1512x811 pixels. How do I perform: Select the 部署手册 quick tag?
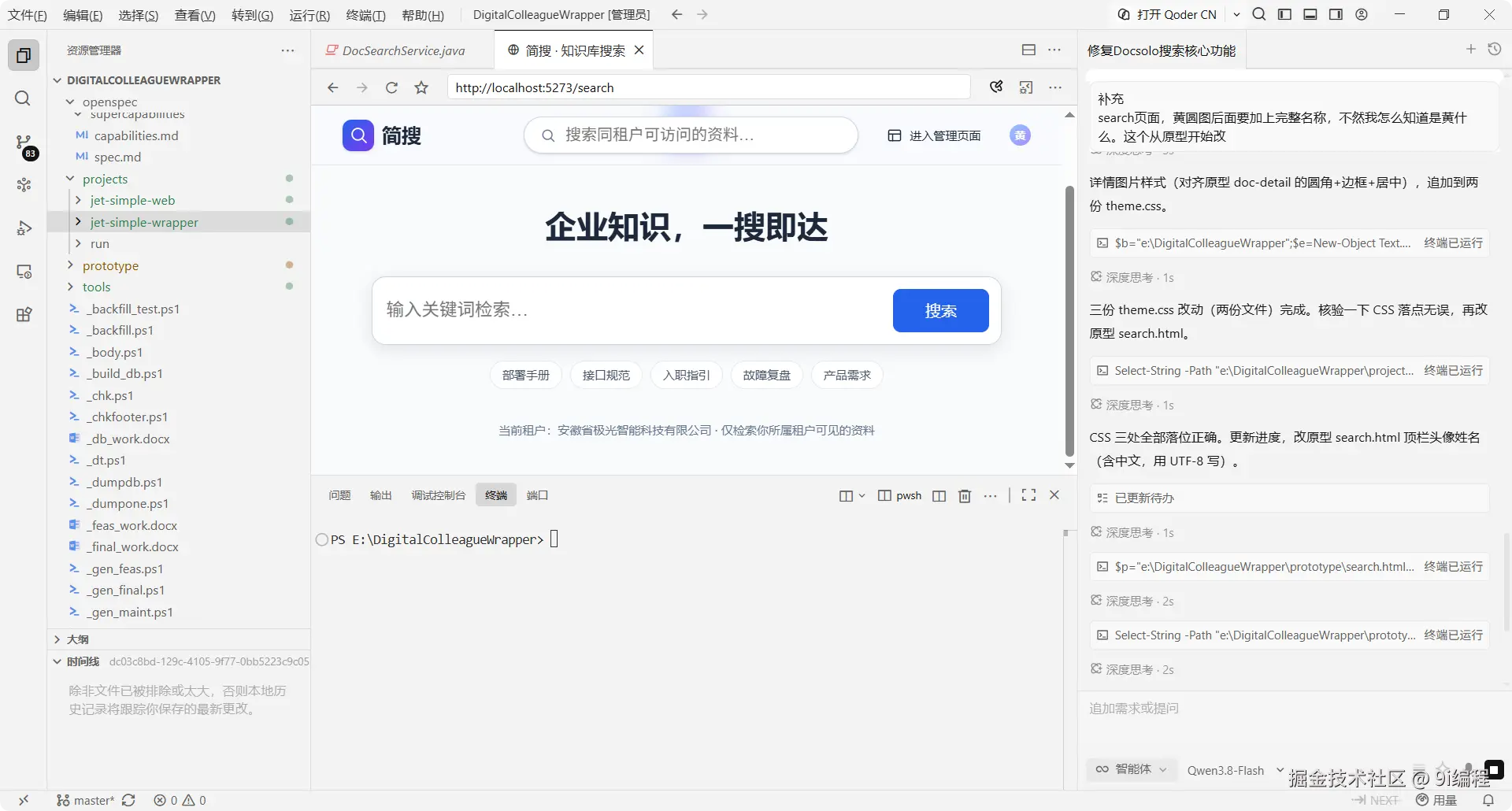[525, 376]
